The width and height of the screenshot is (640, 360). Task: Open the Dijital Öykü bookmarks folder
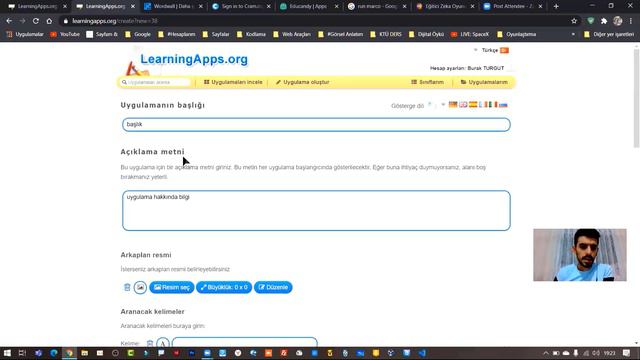[426, 34]
